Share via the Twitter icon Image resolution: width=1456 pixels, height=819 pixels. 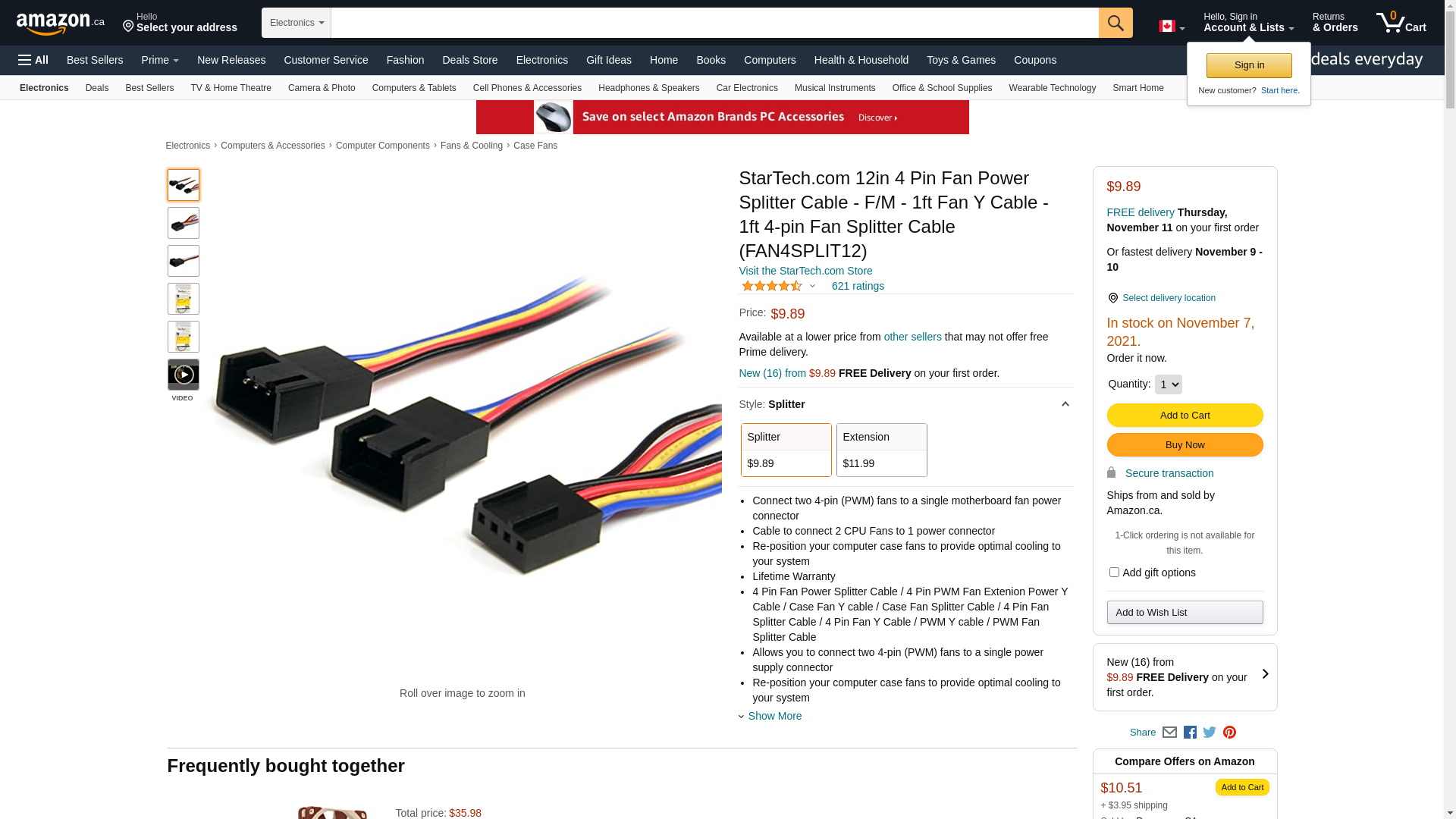pos(1210,733)
